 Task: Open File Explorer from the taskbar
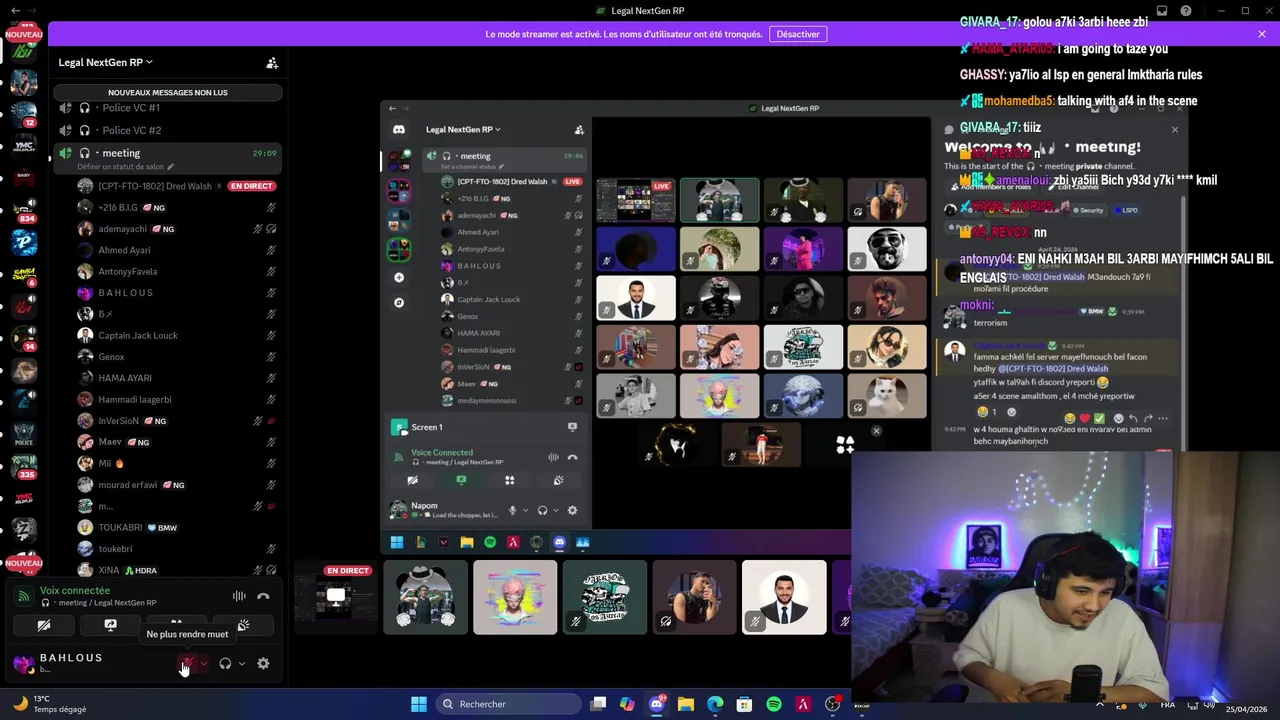click(x=686, y=704)
